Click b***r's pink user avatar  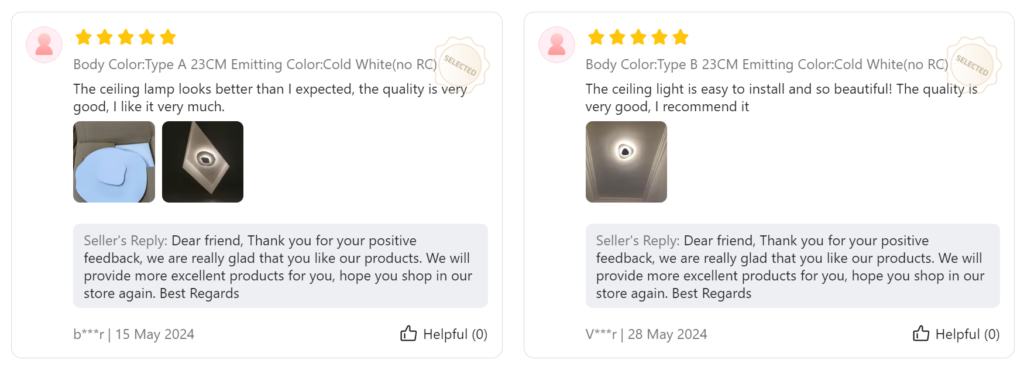[44, 44]
